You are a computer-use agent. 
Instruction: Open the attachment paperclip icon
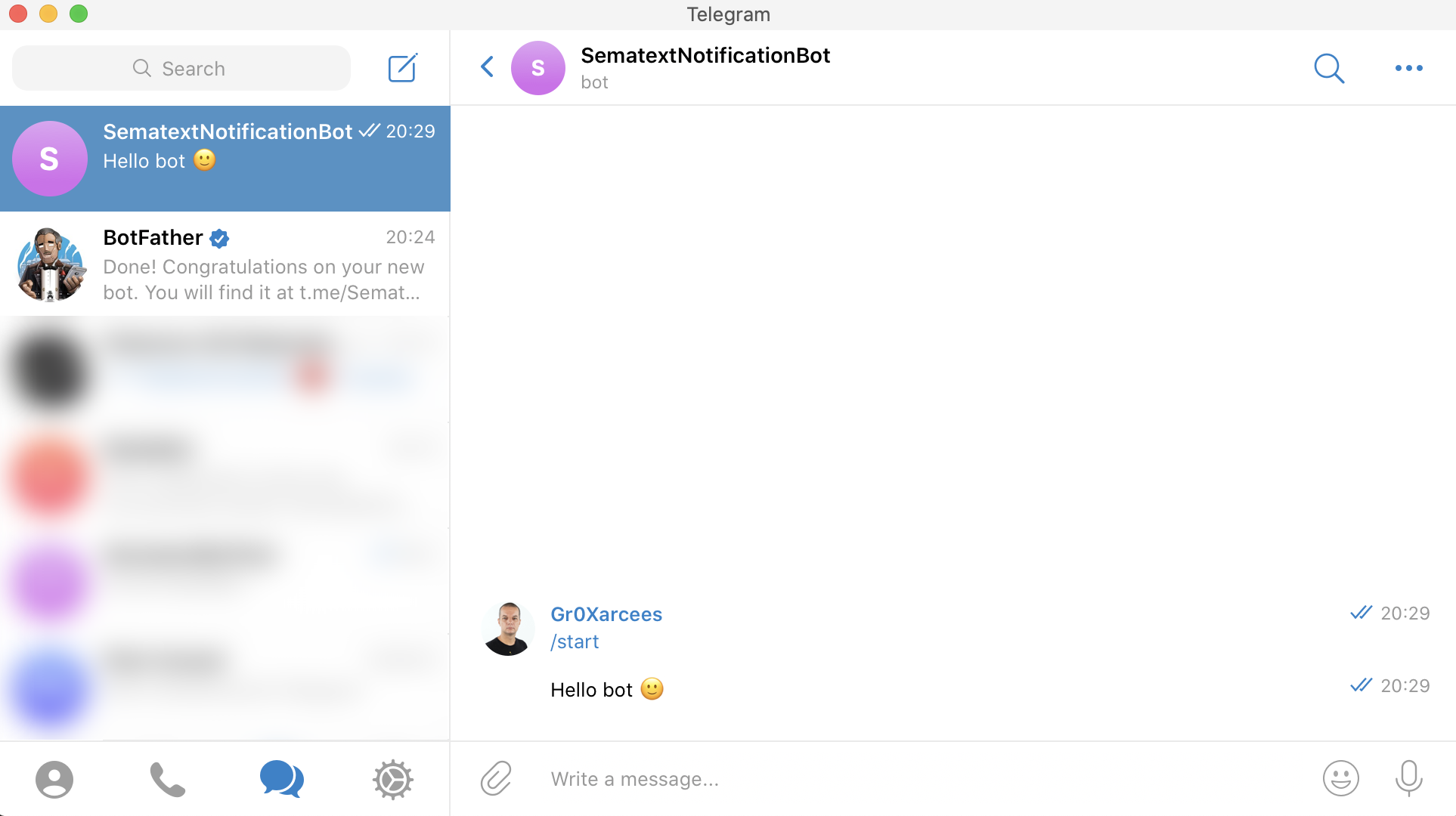pos(498,778)
